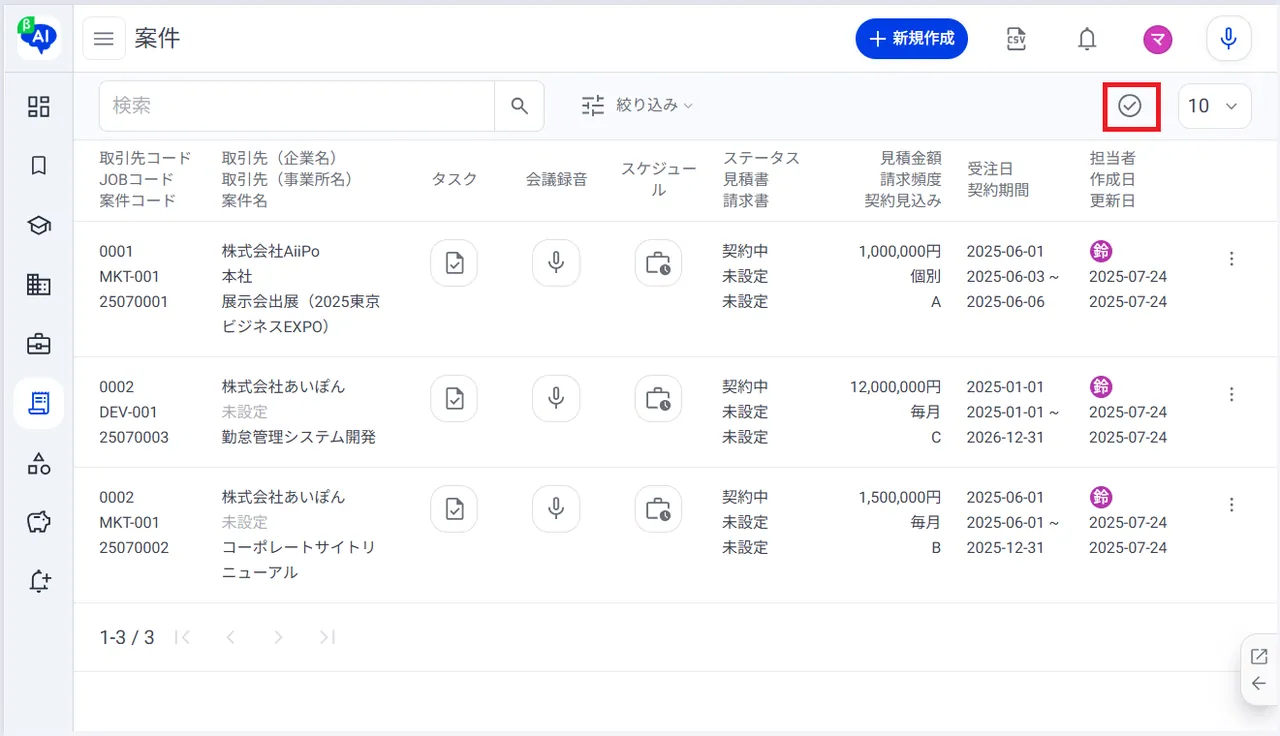Toggle the circled checkmark selection mode
This screenshot has height=736, width=1280.
(1130, 106)
